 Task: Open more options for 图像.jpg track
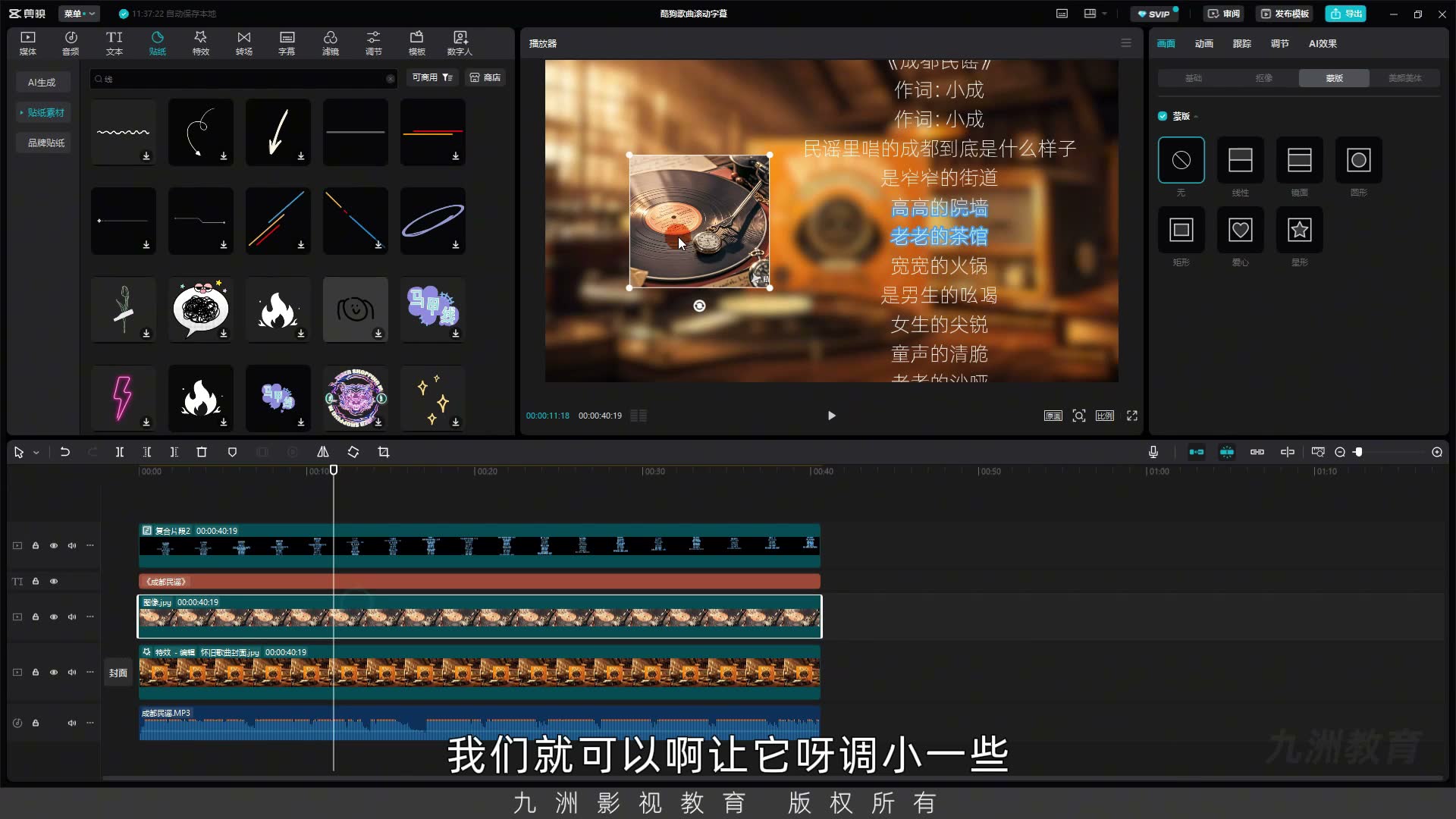pyautogui.click(x=90, y=617)
